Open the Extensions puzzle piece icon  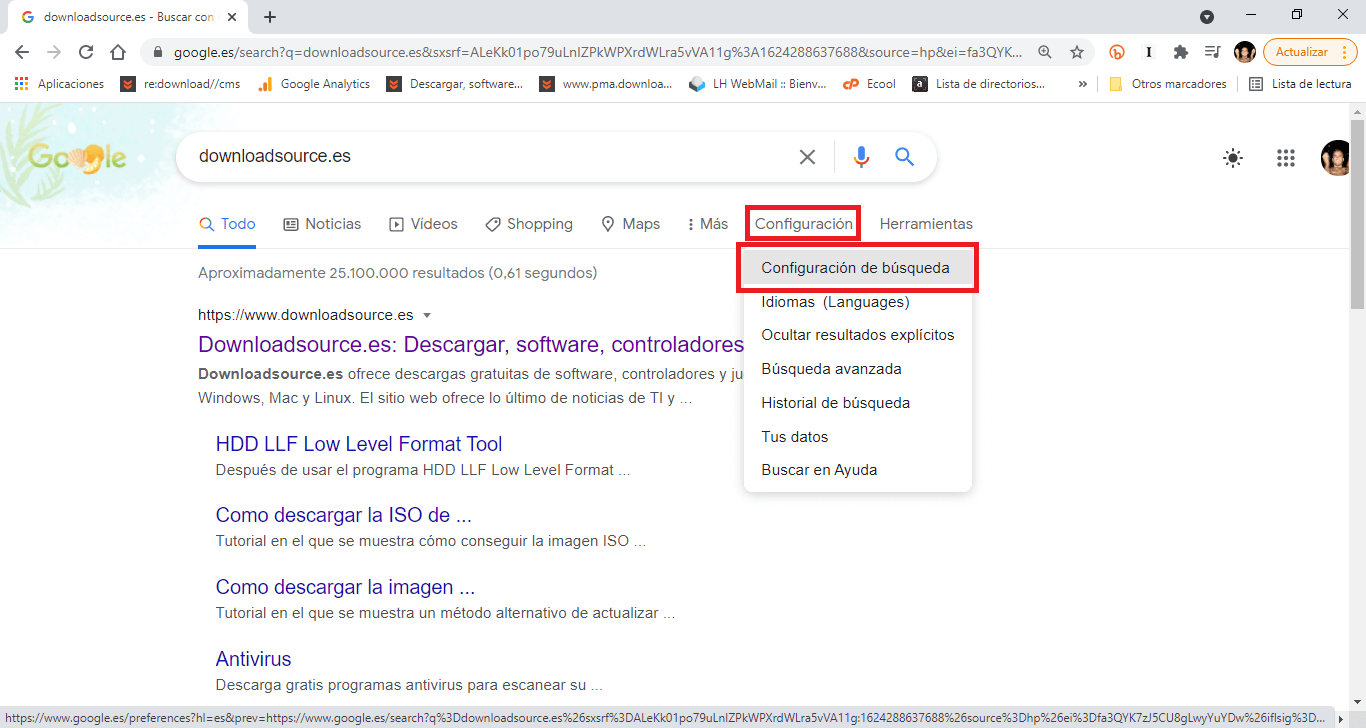coord(1180,52)
